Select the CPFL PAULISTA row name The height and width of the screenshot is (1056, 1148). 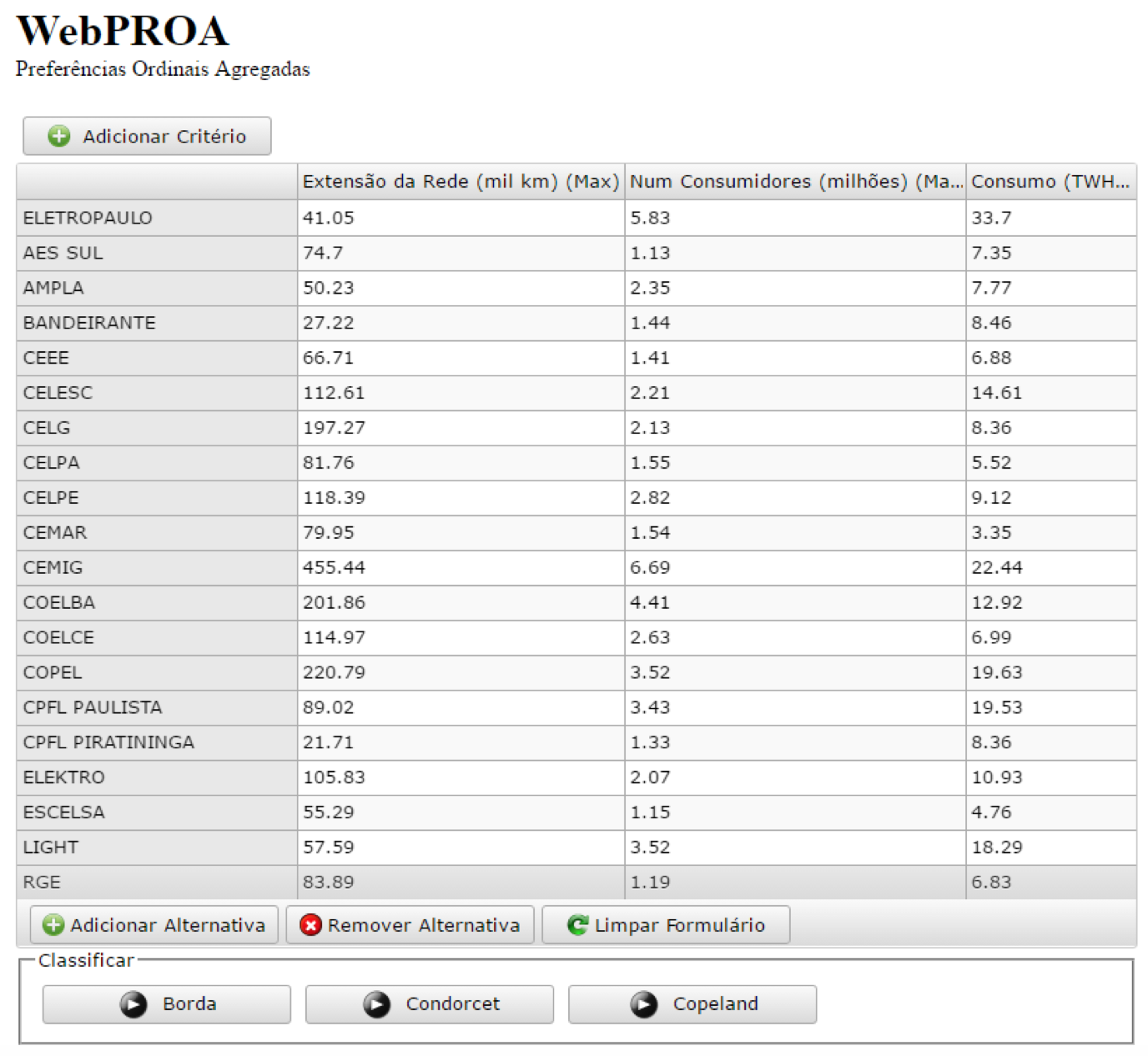[93, 708]
